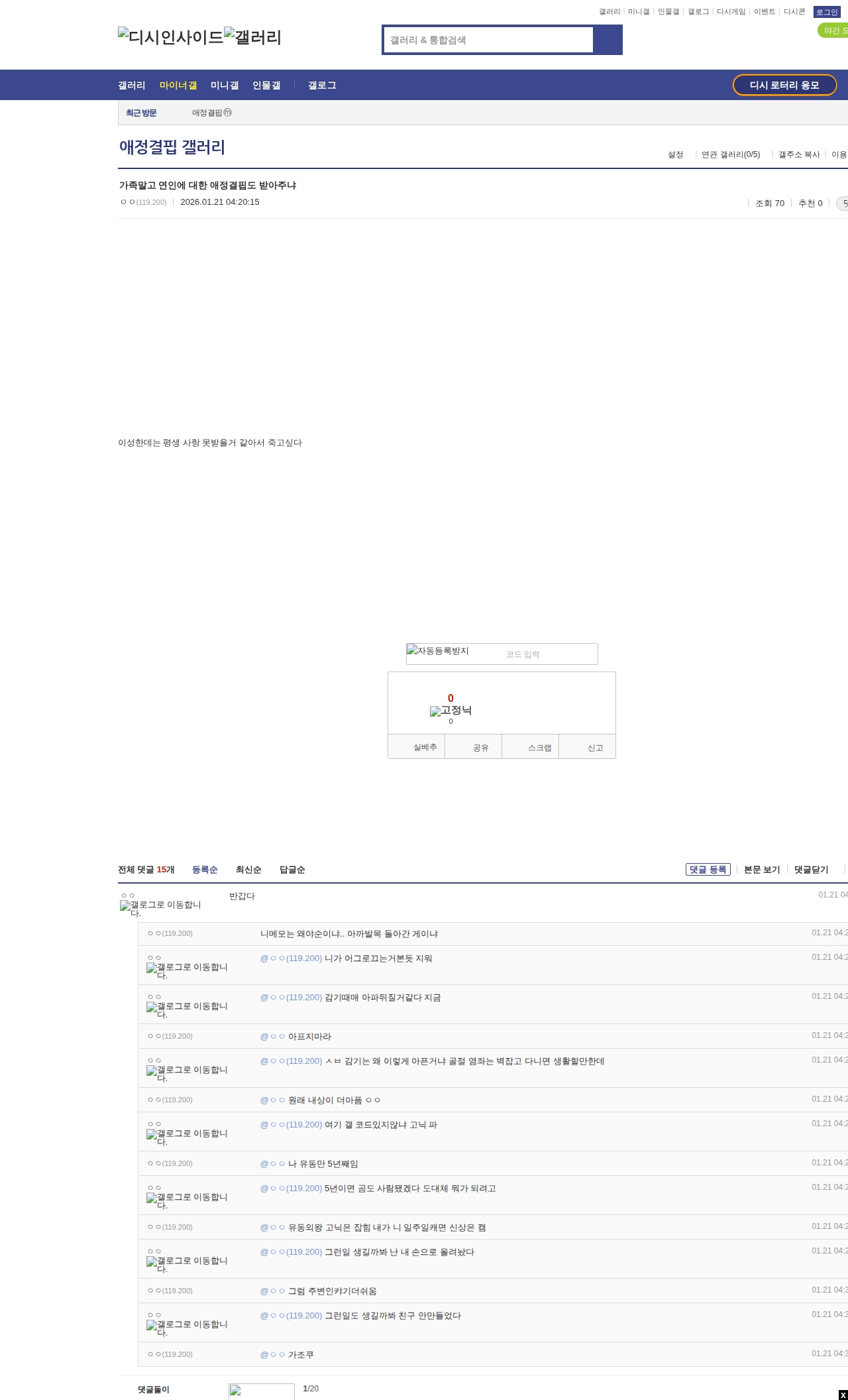
Task: Select 미니갤 in the blue navigation bar
Action: coord(225,86)
